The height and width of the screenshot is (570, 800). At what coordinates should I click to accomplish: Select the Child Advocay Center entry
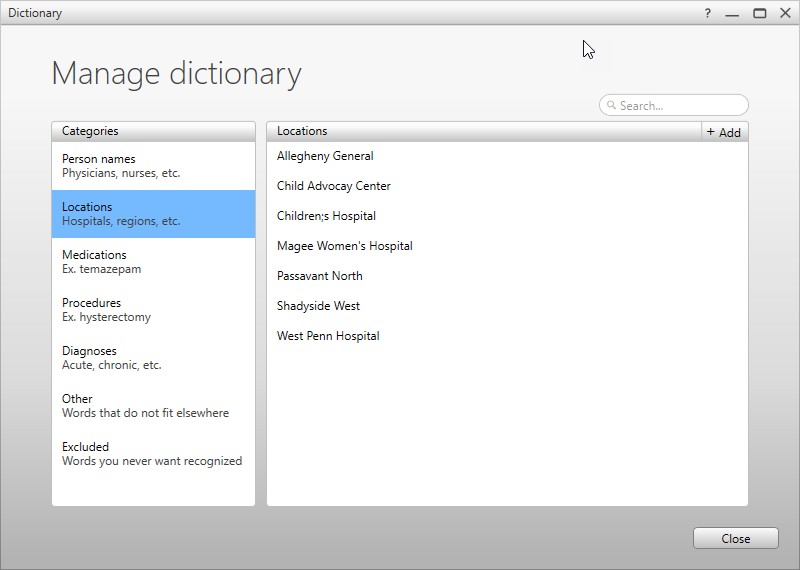pyautogui.click(x=334, y=186)
